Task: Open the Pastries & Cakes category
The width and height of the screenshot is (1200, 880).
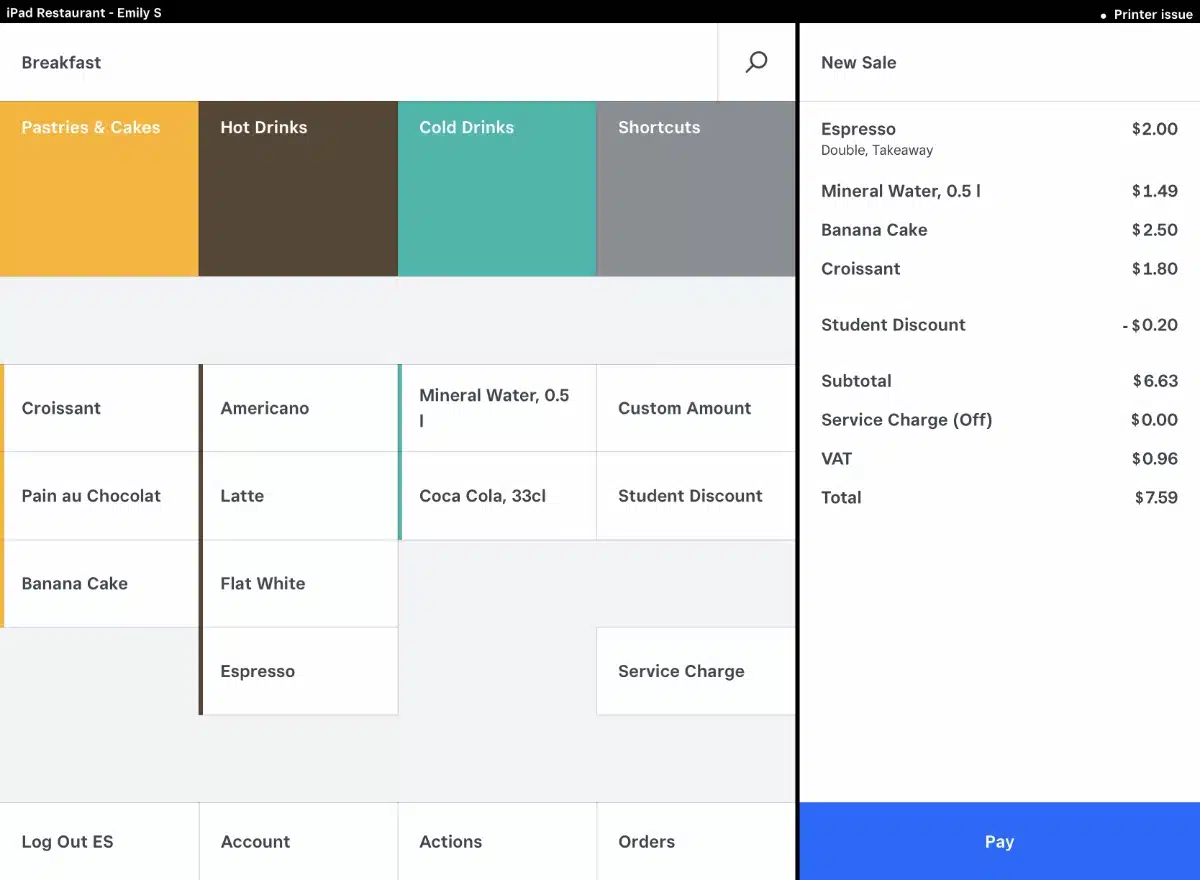Action: tap(99, 188)
